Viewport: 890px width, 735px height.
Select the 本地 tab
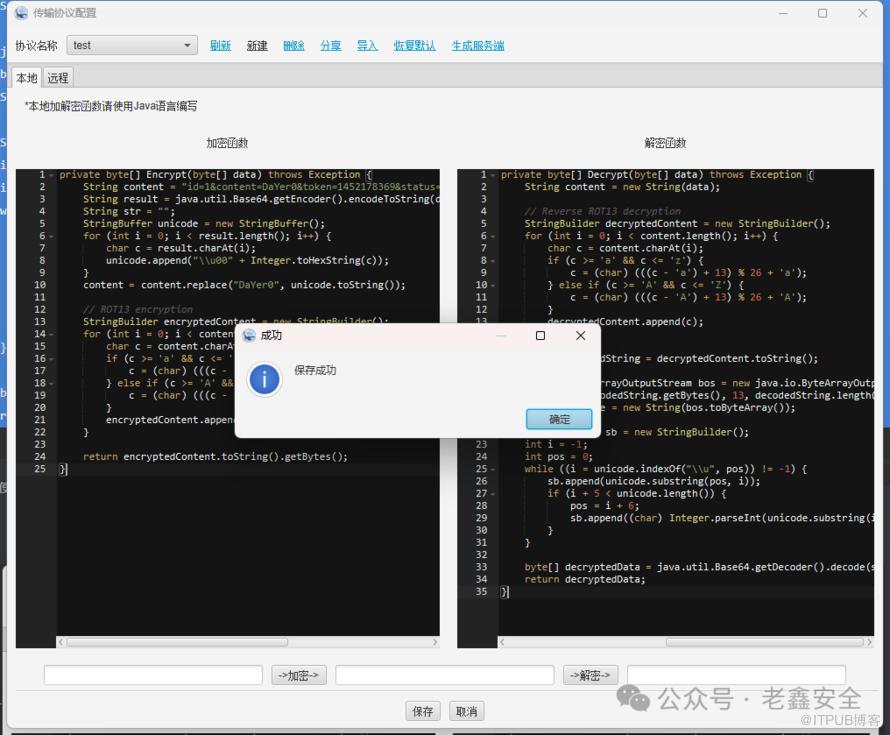tap(26, 78)
